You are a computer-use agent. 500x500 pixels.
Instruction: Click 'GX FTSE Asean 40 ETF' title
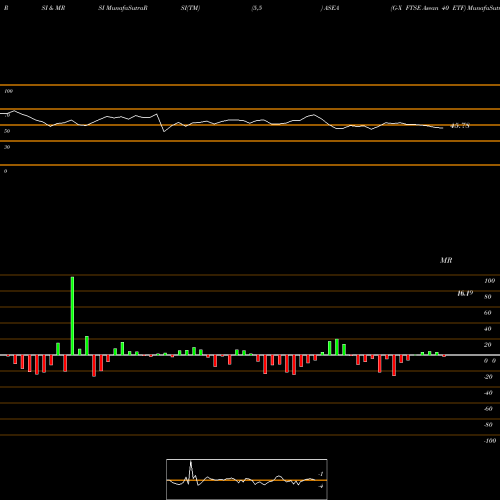[x=428, y=8]
